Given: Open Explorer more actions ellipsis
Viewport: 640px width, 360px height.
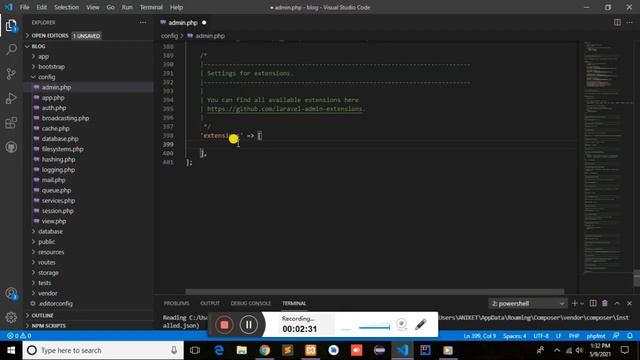Looking at the screenshot, I should click(142, 22).
